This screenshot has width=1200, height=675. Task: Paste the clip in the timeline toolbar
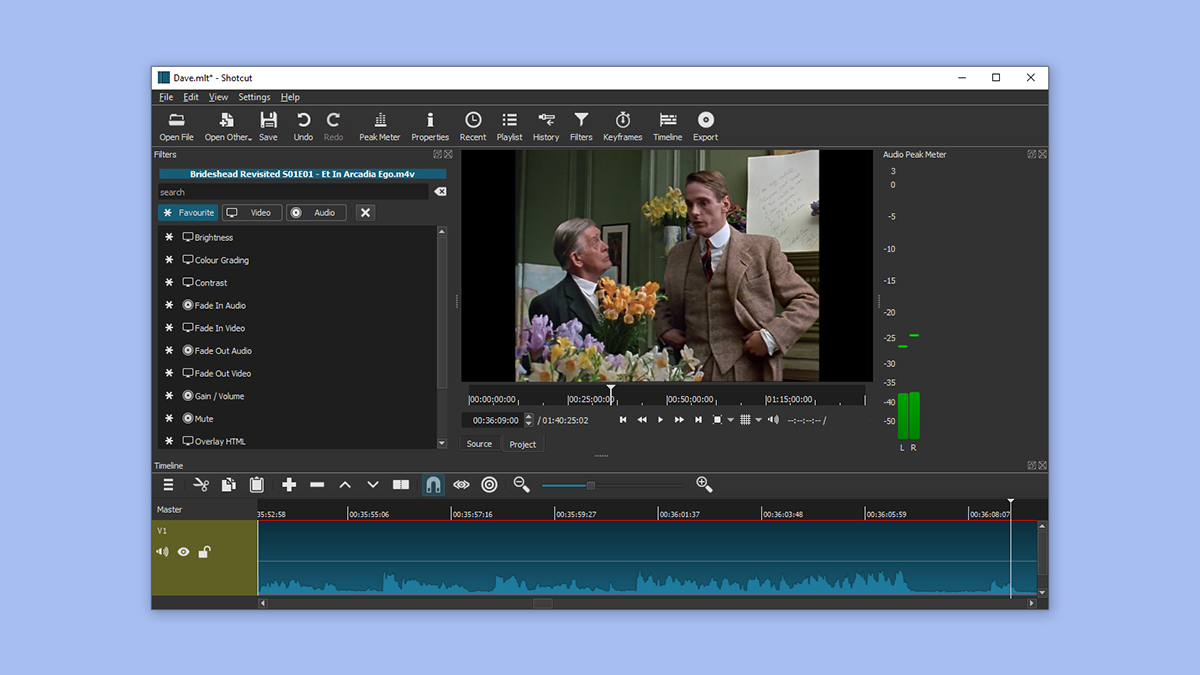point(257,485)
